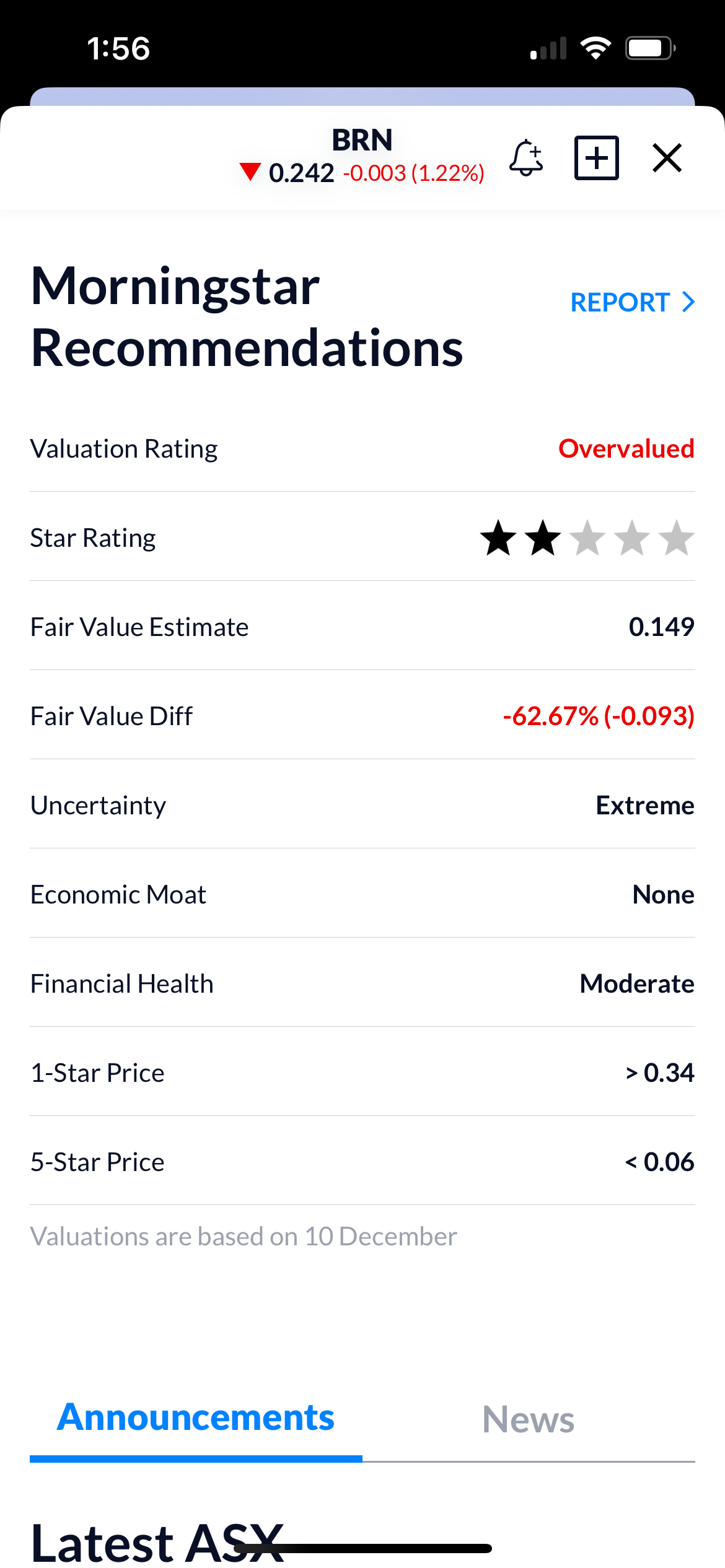Tap the chevron next to REPORT

click(688, 302)
